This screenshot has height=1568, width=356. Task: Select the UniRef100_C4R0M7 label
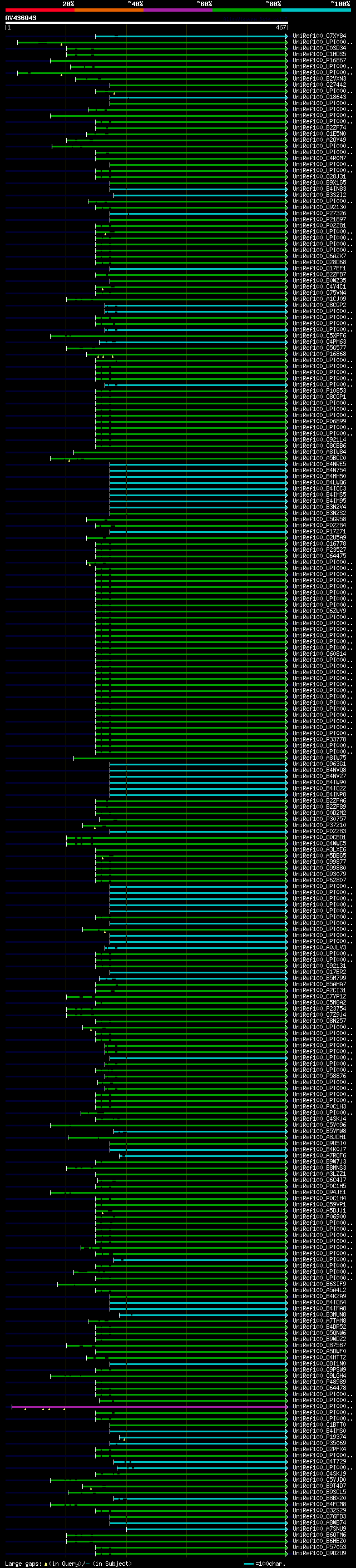click(319, 159)
